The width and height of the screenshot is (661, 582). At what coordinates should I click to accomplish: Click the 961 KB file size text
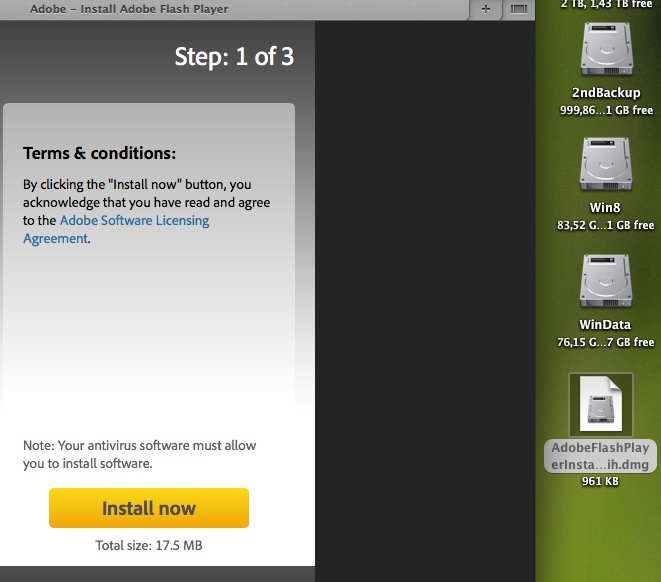click(600, 481)
